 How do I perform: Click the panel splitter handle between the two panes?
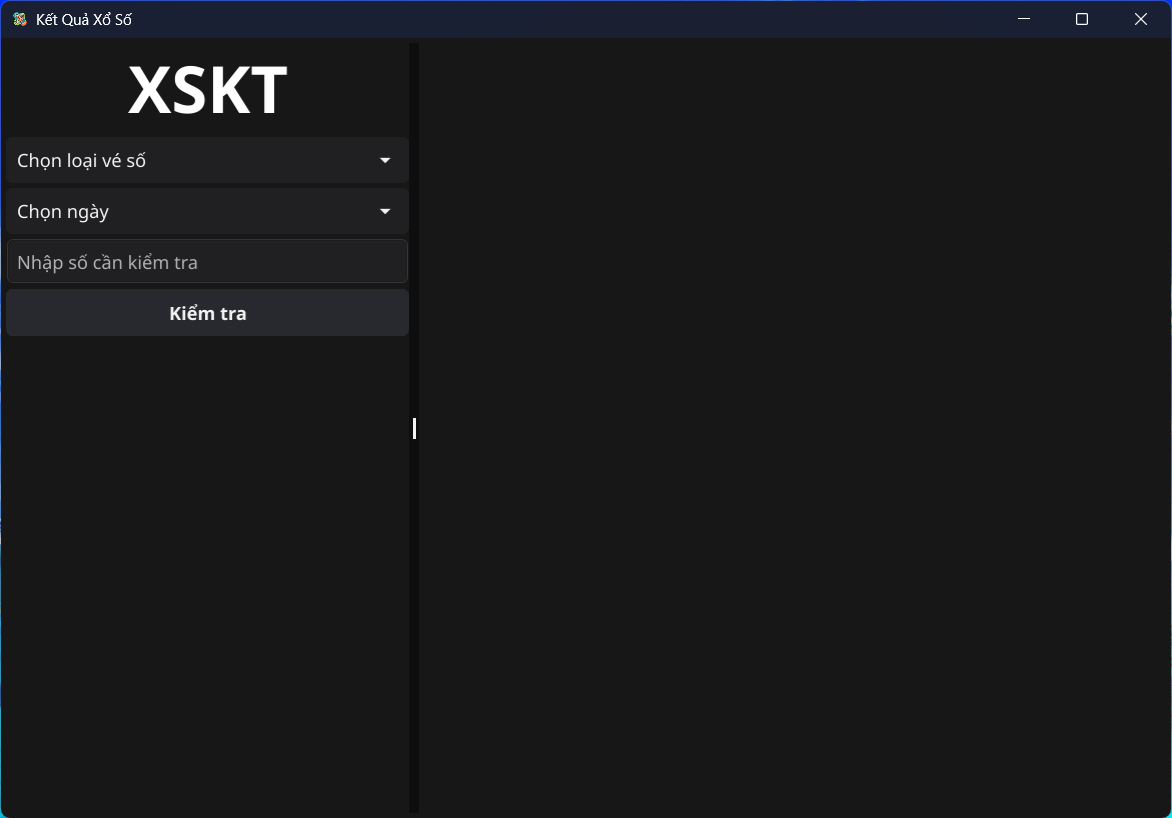[x=414, y=428]
